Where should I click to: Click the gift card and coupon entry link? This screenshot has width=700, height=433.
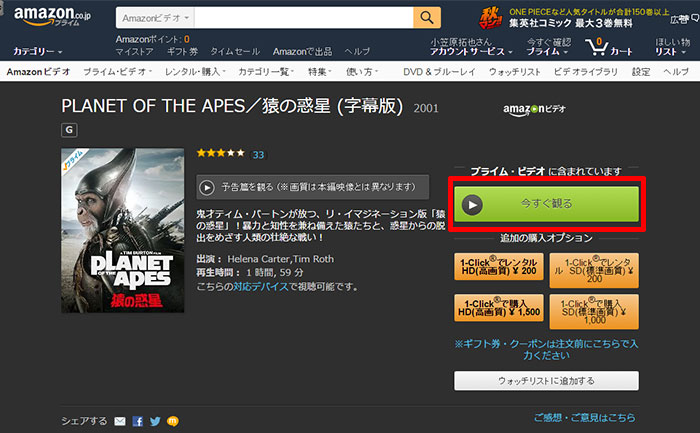[546, 350]
